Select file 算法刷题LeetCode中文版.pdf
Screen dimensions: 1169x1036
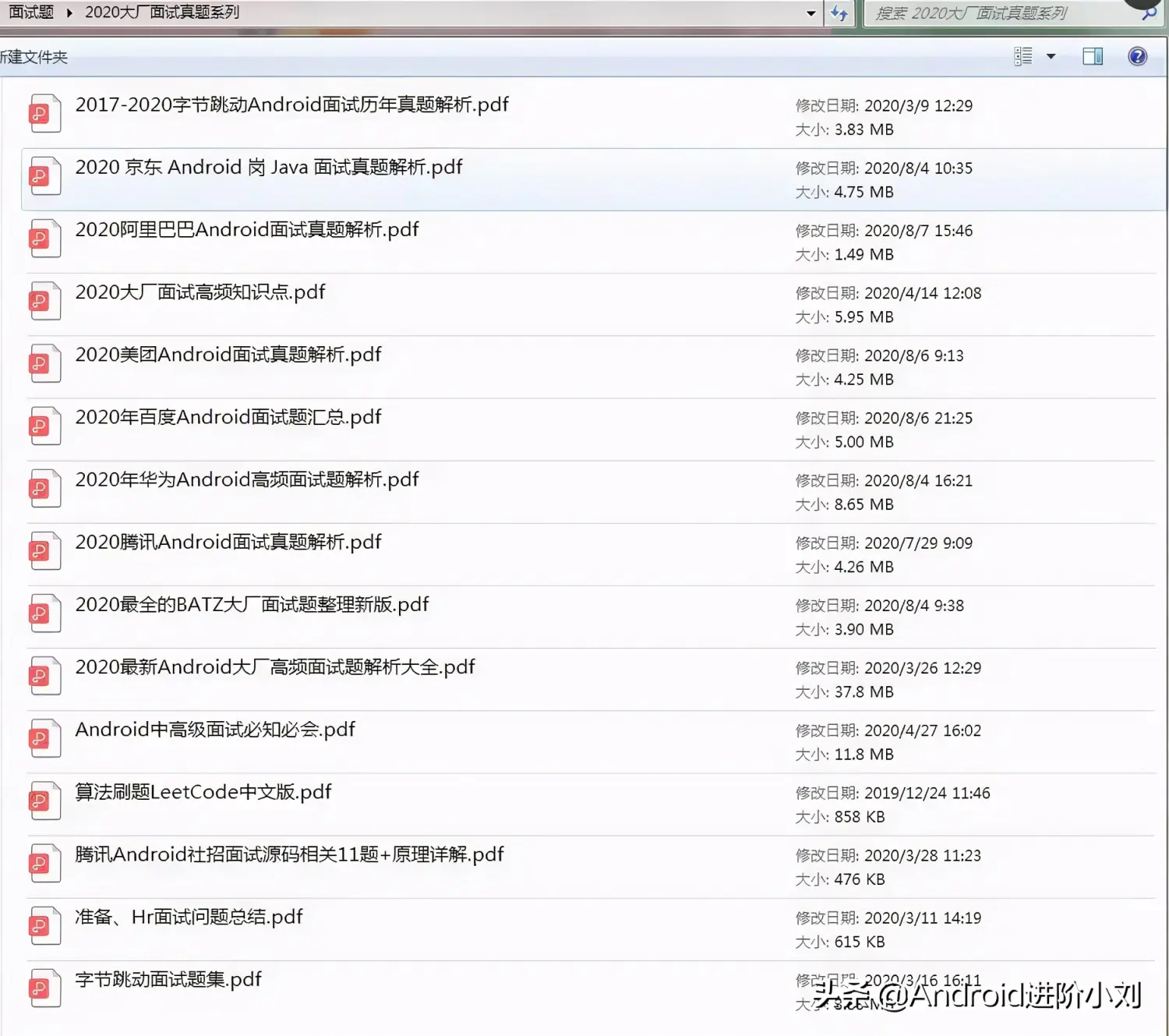(x=203, y=791)
